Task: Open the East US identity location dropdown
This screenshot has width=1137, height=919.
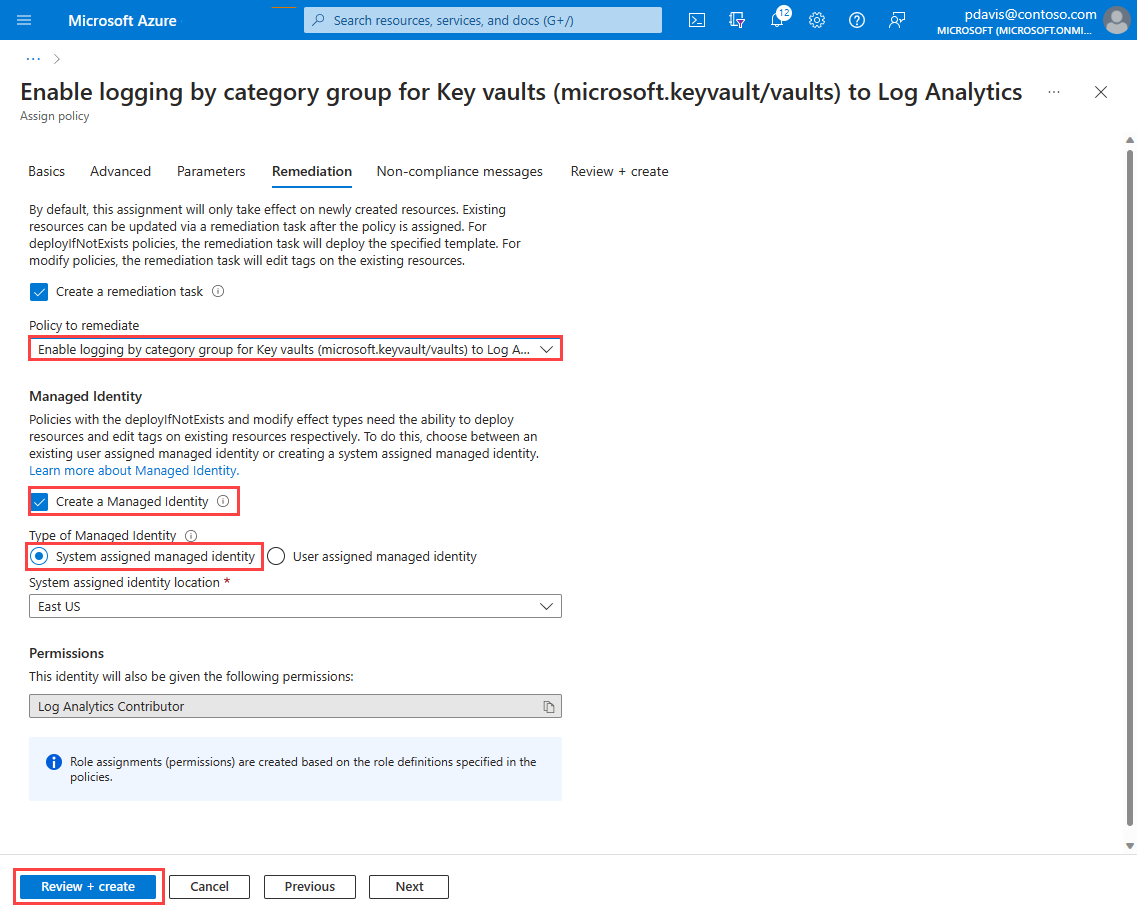Action: click(x=295, y=606)
